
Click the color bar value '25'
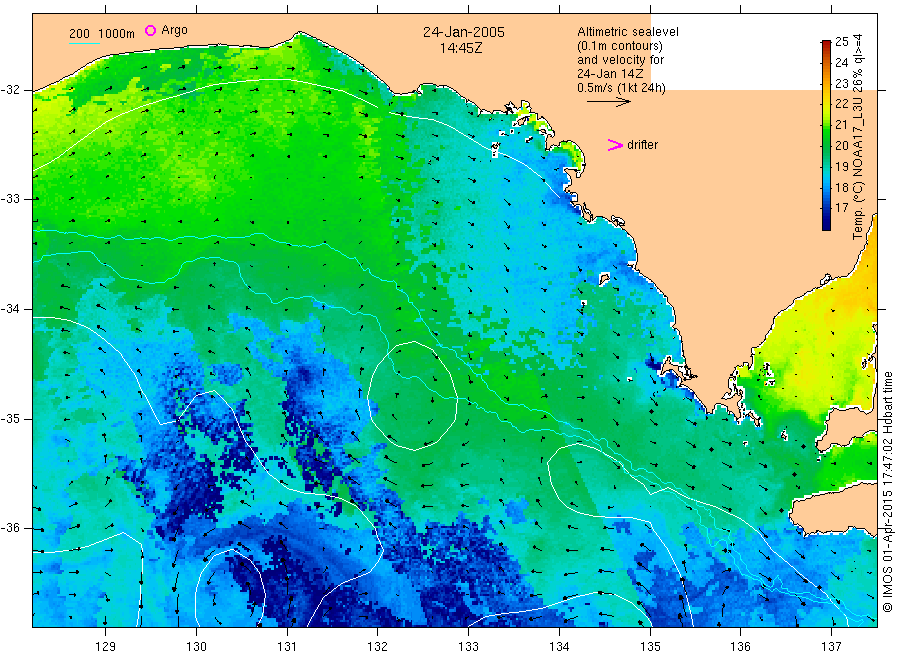[x=841, y=41]
